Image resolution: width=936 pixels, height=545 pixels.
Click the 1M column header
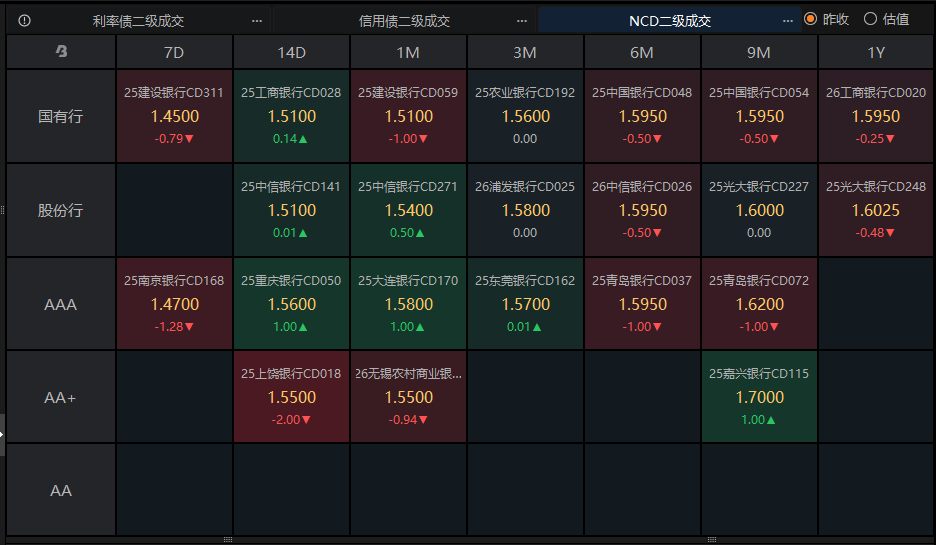pos(408,52)
